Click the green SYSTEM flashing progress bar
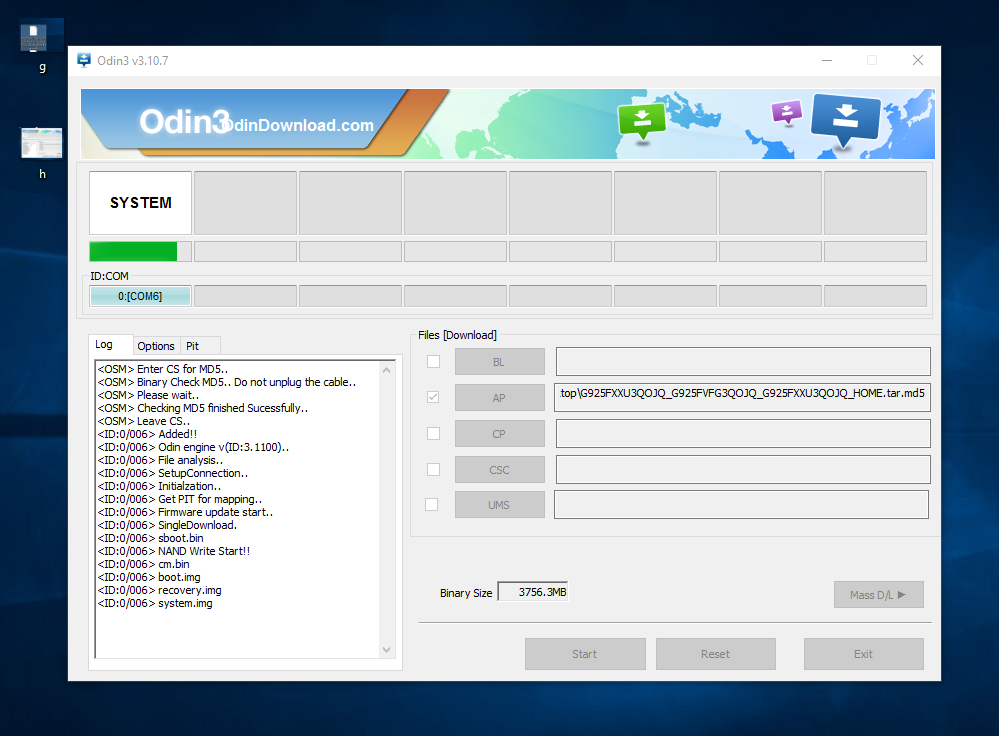The width and height of the screenshot is (999, 736). pyautogui.click(x=140, y=251)
